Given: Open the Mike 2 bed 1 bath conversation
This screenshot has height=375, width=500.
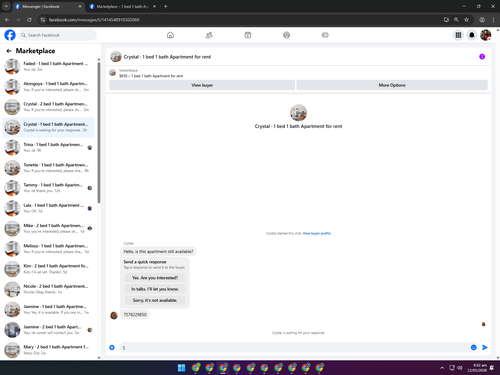Looking at the screenshot, I should [x=49, y=228].
